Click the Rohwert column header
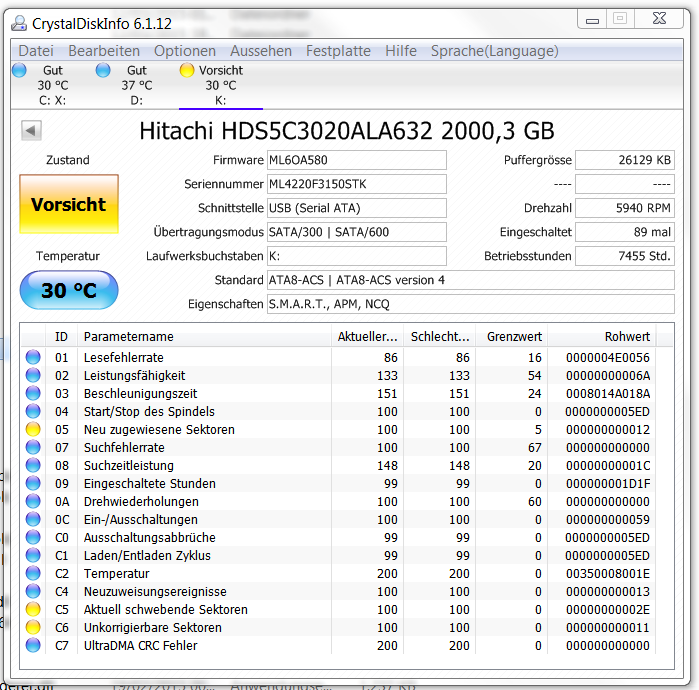 (602, 337)
